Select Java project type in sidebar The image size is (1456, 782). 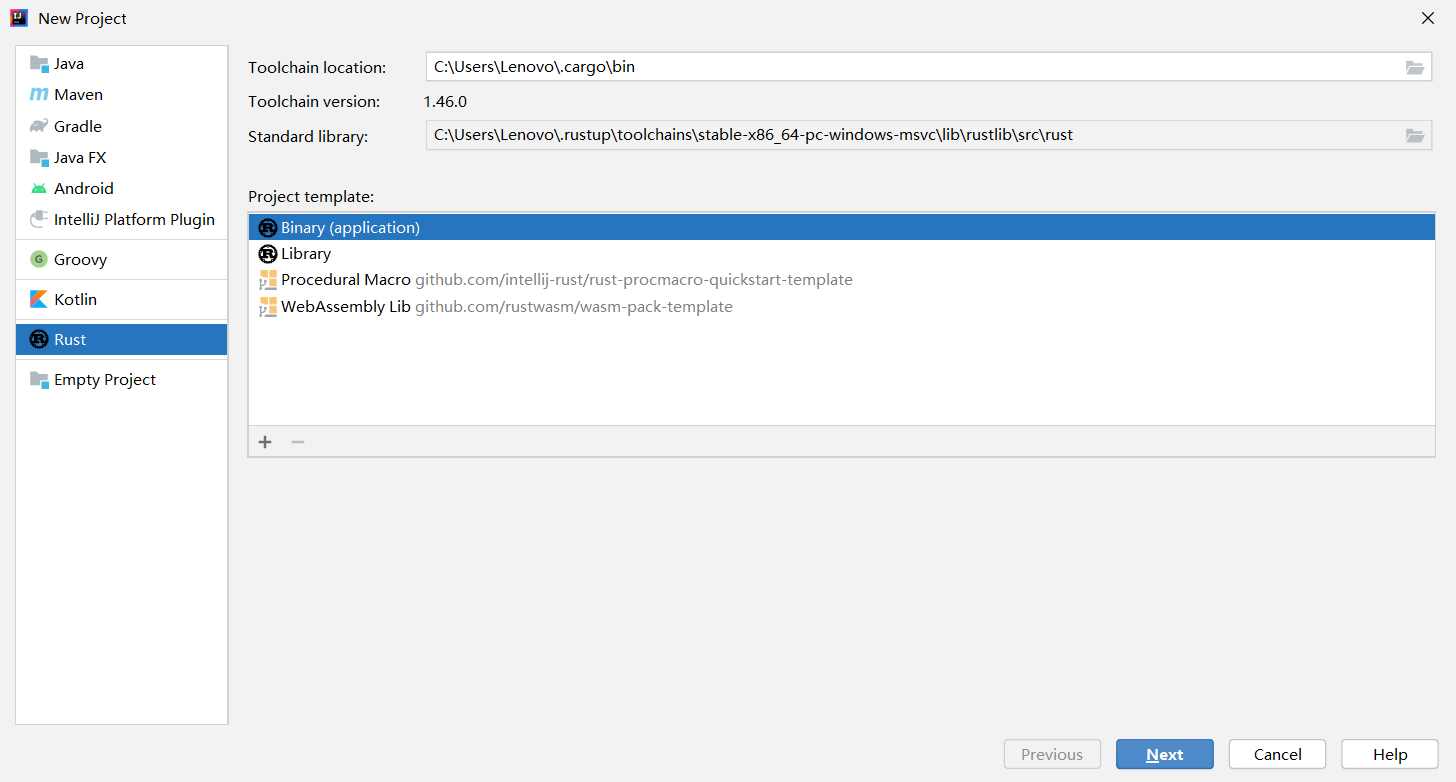122,63
